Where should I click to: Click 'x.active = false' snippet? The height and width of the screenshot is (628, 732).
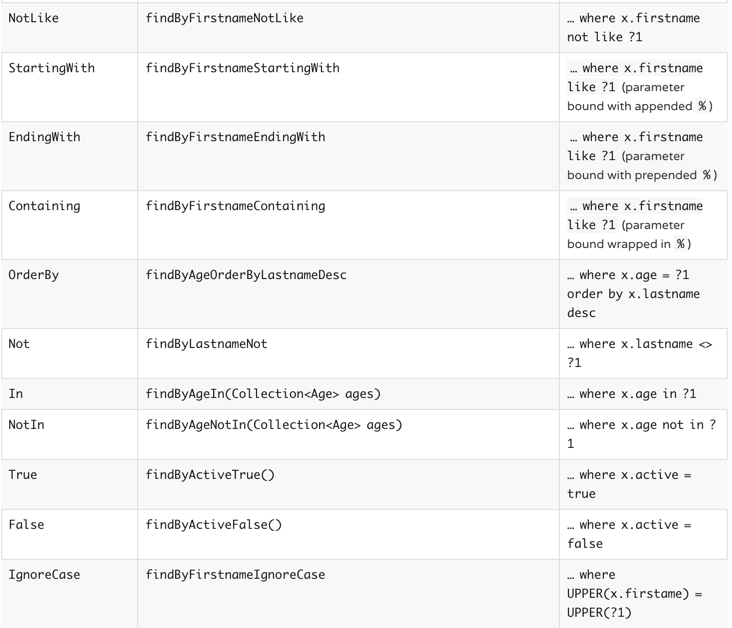(x=629, y=534)
